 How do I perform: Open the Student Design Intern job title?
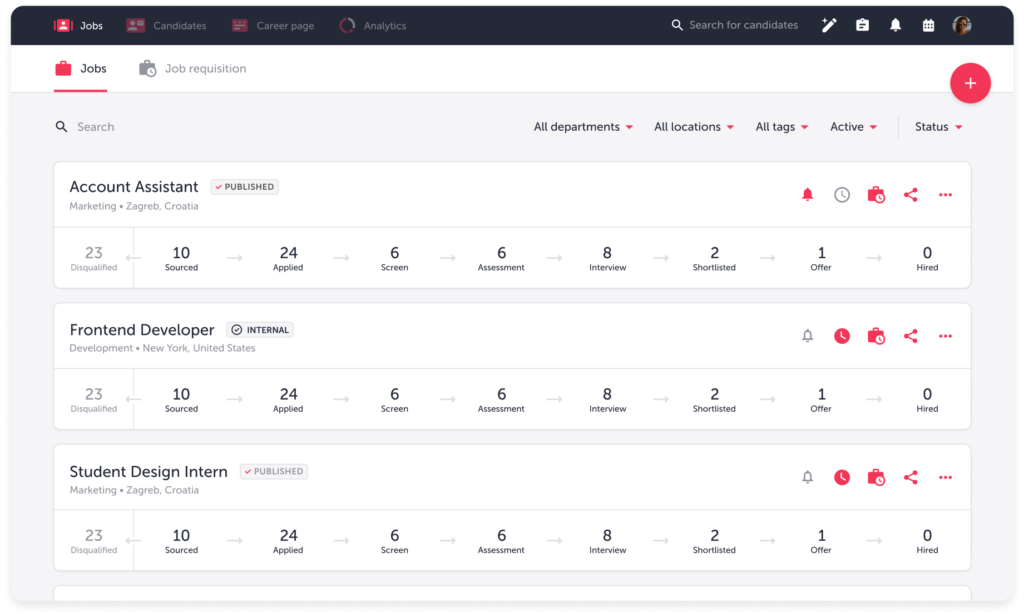click(x=148, y=471)
